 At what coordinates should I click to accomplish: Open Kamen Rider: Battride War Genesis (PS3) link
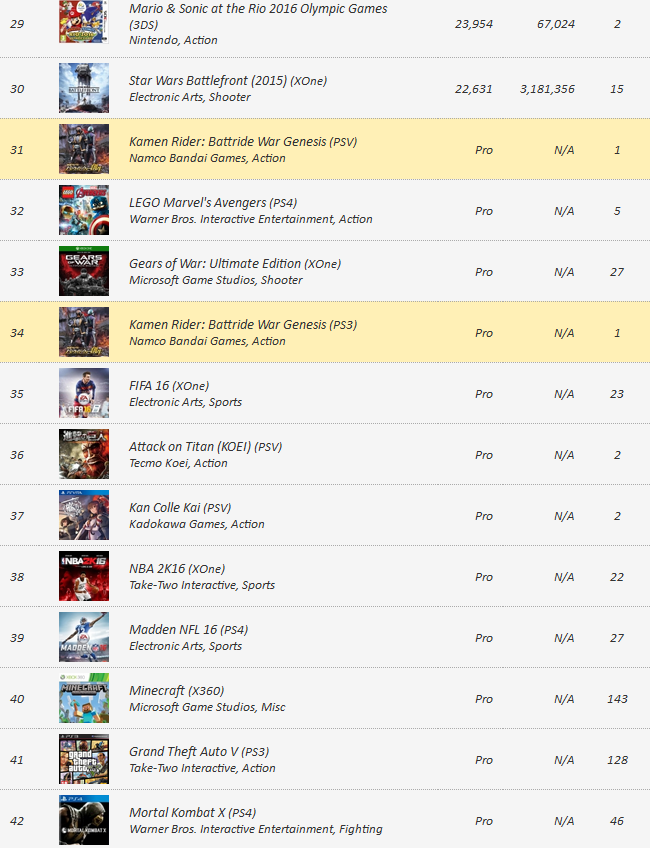click(x=243, y=324)
